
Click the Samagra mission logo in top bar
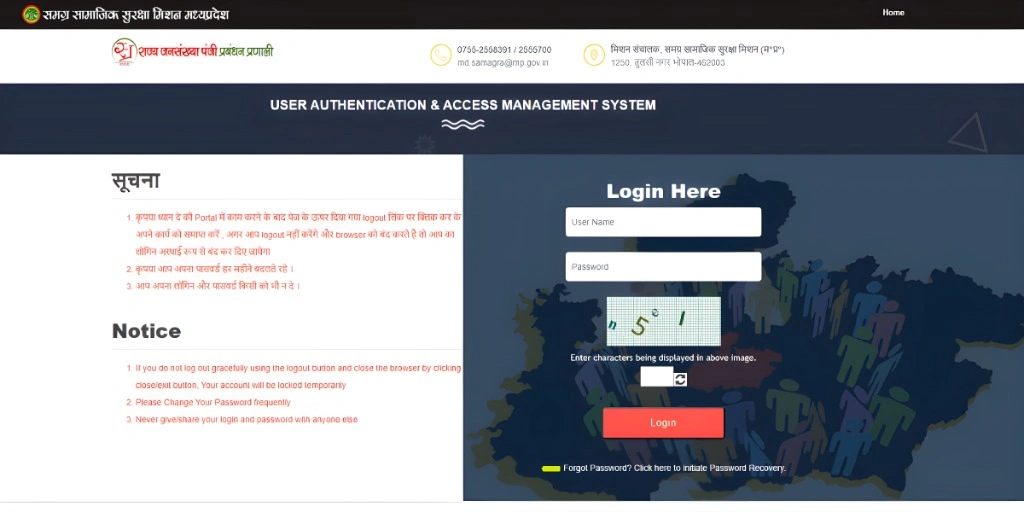coord(31,14)
